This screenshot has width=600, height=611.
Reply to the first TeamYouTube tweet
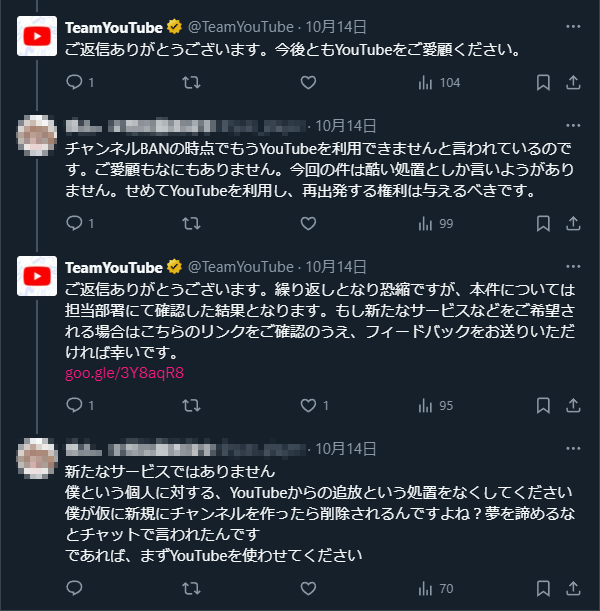73,82
